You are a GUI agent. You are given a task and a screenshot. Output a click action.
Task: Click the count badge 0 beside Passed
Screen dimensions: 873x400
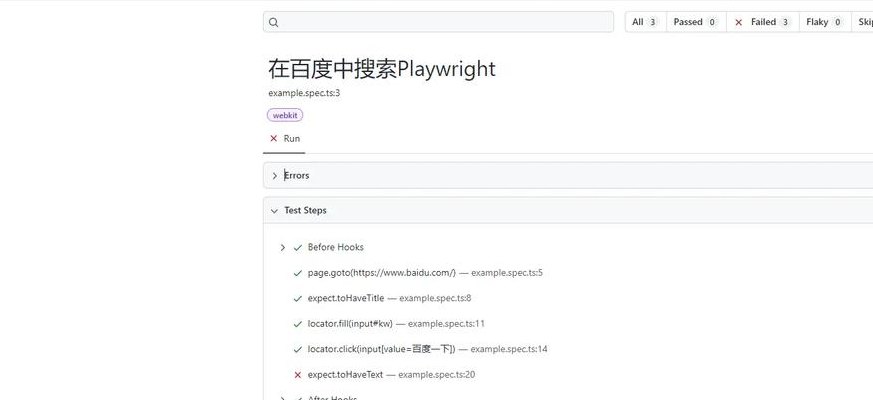(712, 22)
